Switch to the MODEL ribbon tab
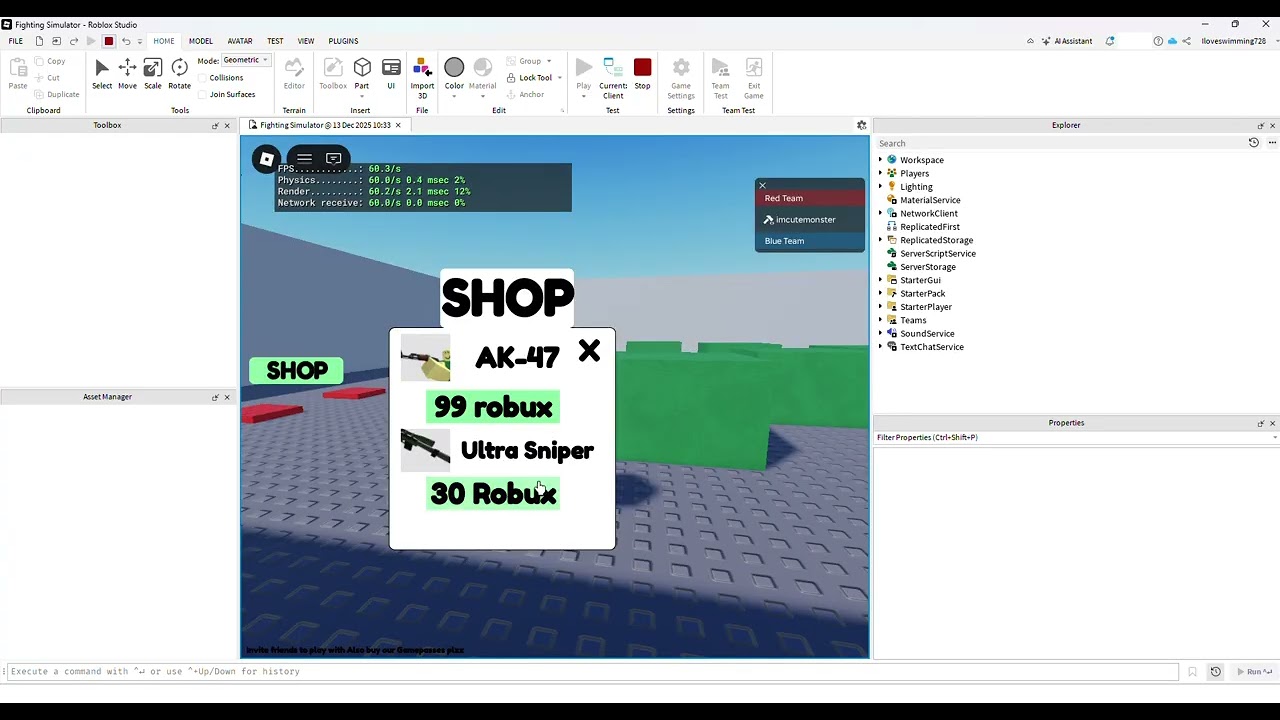 pos(201,41)
